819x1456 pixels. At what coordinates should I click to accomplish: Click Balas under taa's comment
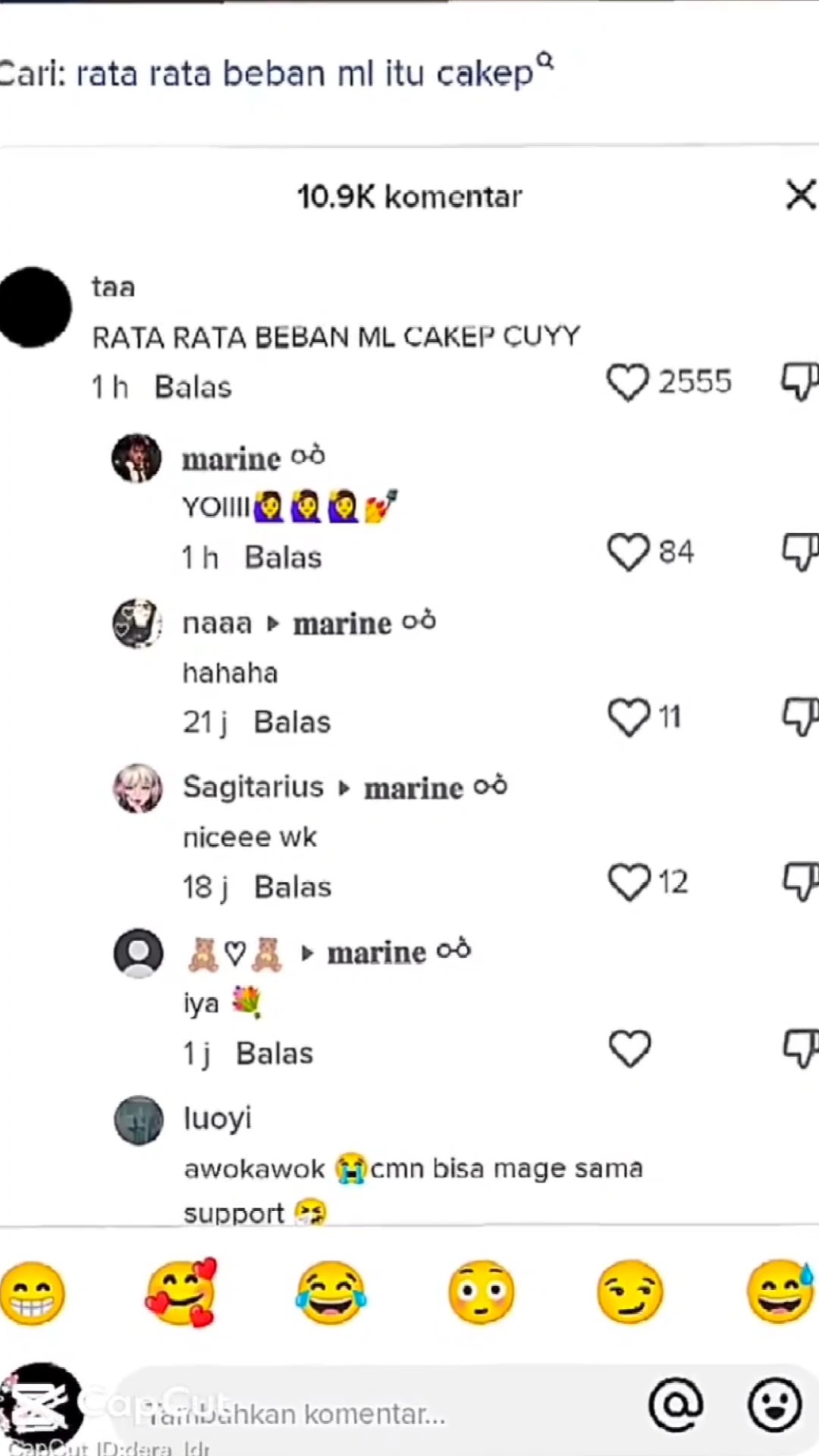pyautogui.click(x=193, y=388)
